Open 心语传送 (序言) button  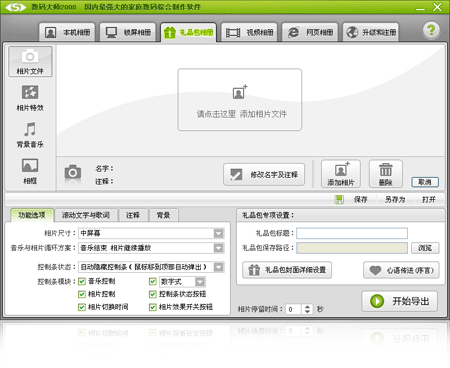tap(401, 270)
